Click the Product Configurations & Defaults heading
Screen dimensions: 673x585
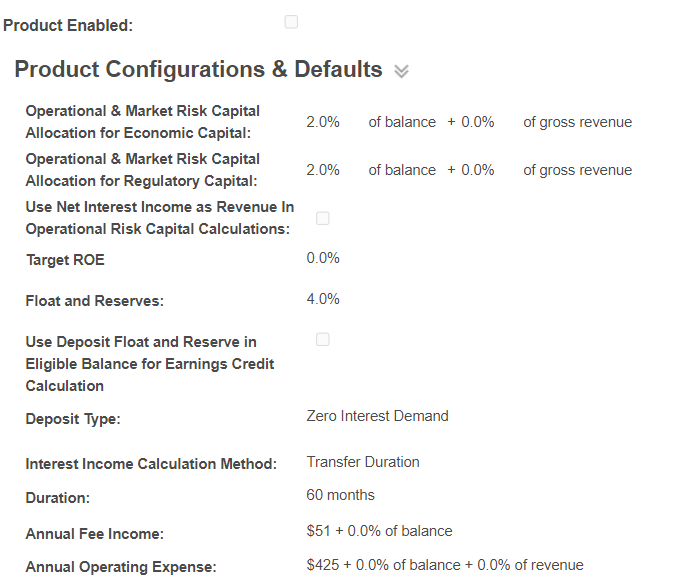[198, 69]
